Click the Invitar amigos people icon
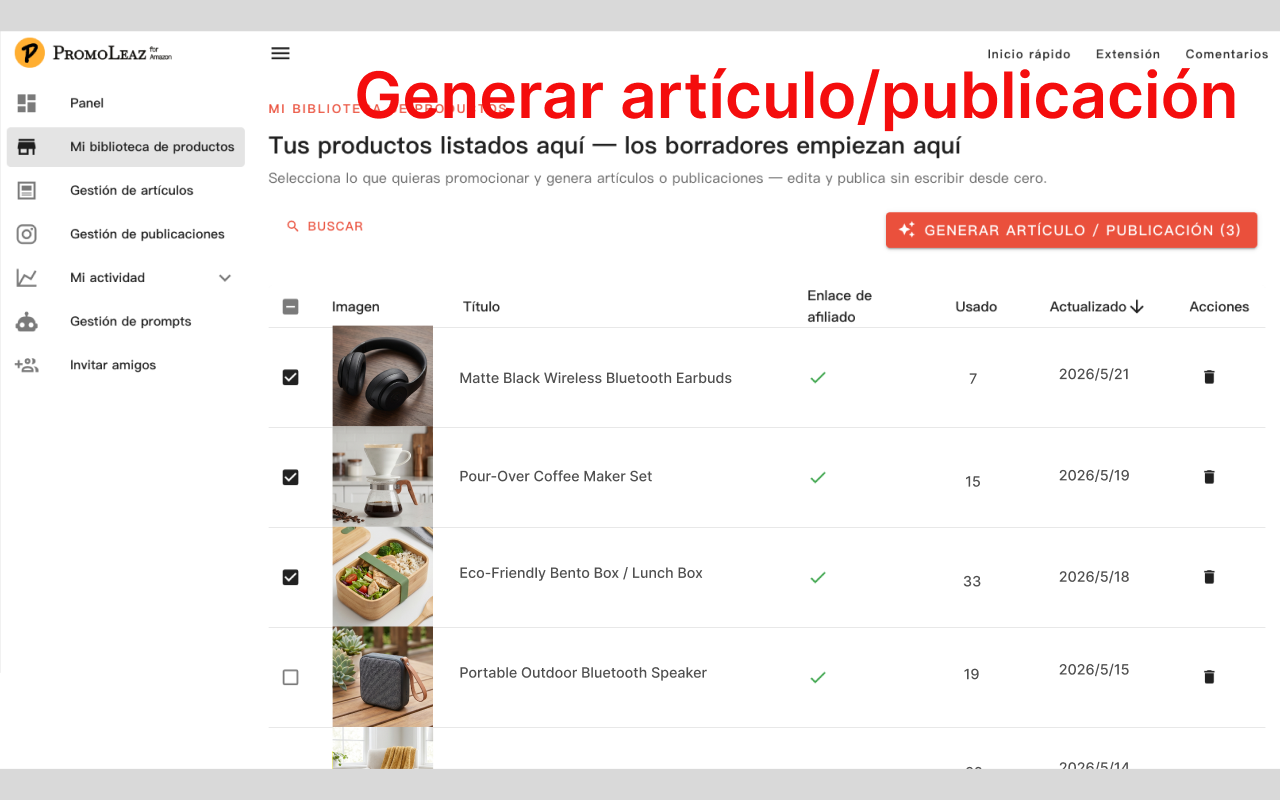 click(27, 365)
